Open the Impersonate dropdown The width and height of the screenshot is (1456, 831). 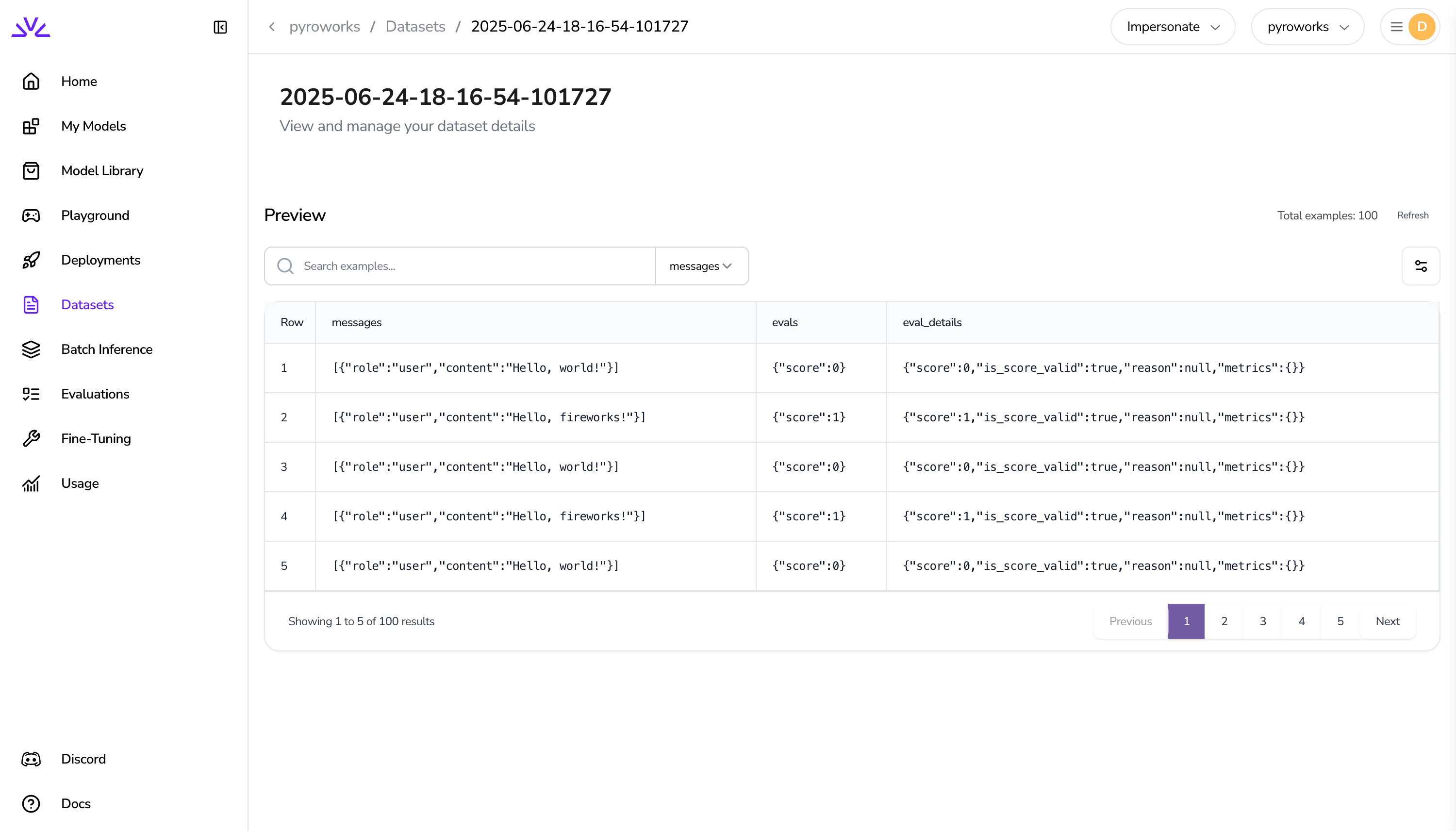pyautogui.click(x=1173, y=27)
